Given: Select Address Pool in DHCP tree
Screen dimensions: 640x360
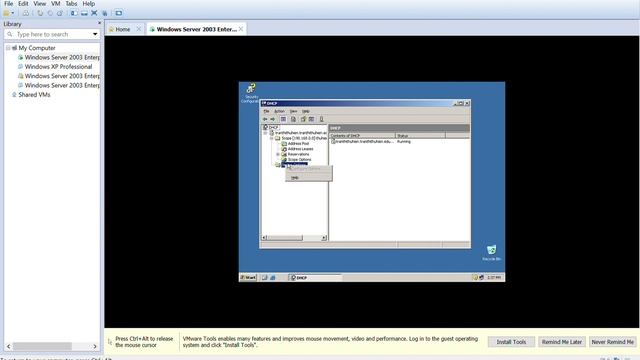Looking at the screenshot, I should pos(298,144).
